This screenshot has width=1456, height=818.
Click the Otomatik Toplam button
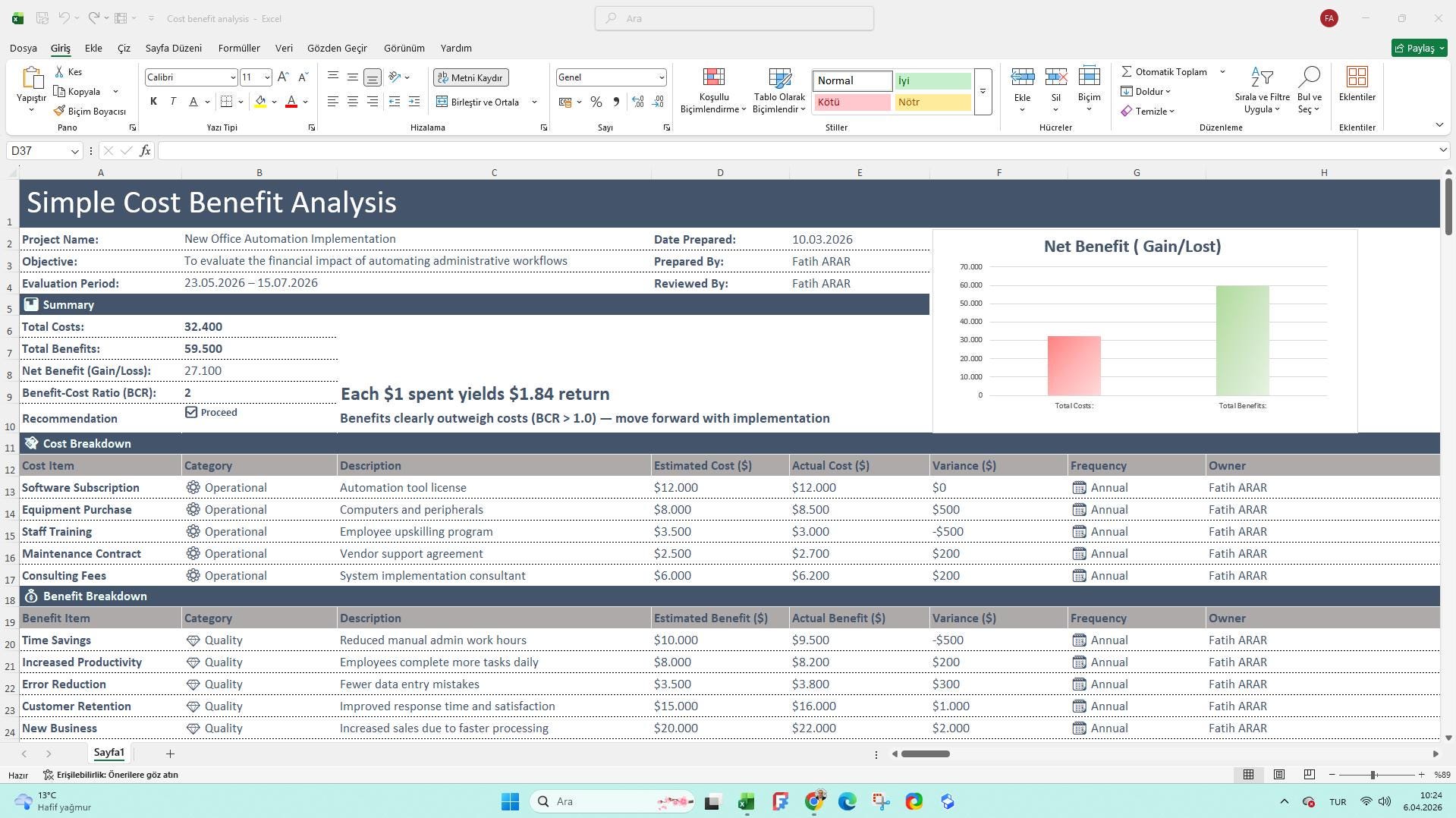(1165, 72)
